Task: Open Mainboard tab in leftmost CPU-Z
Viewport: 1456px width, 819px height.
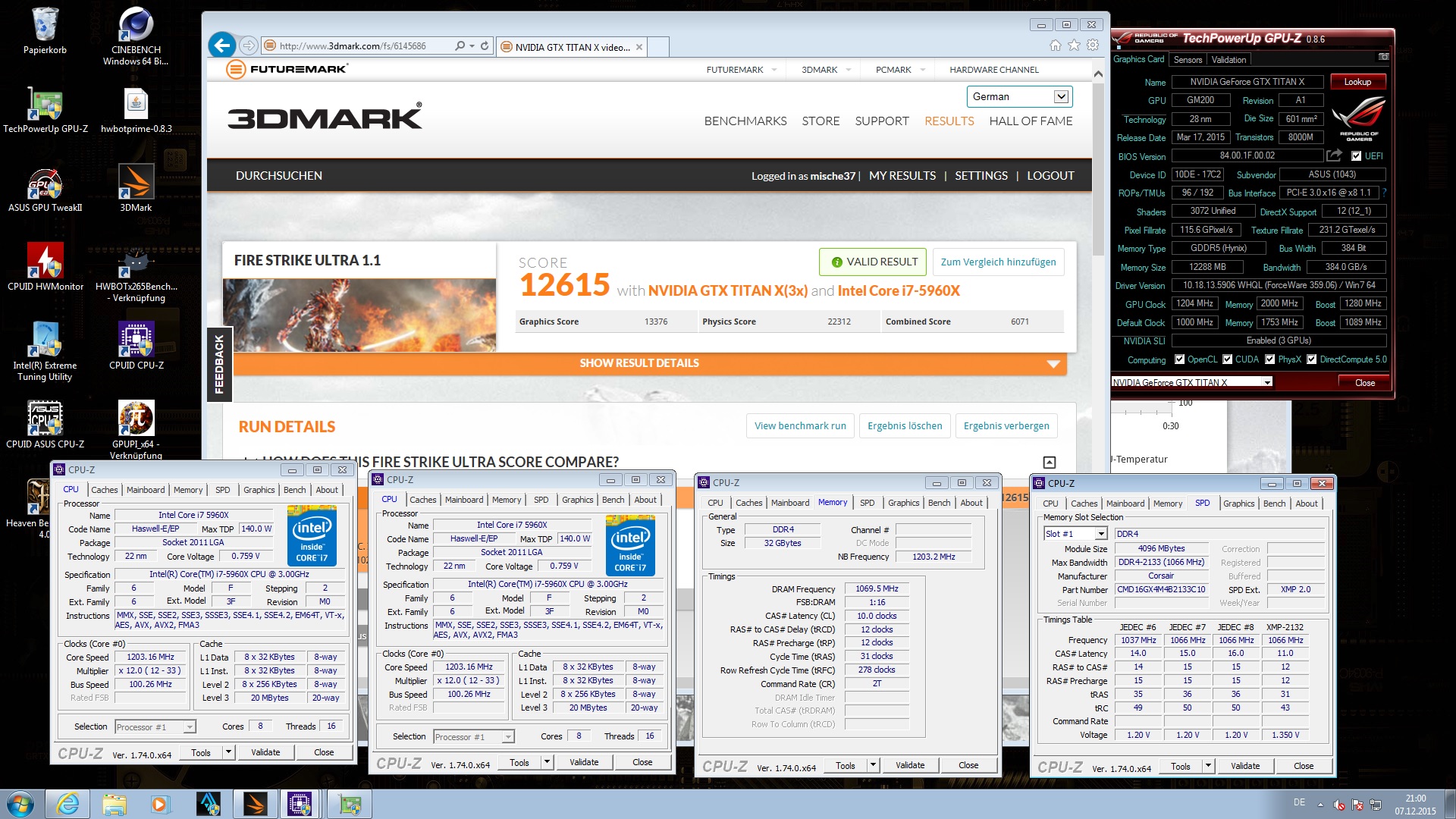Action: coord(146,490)
